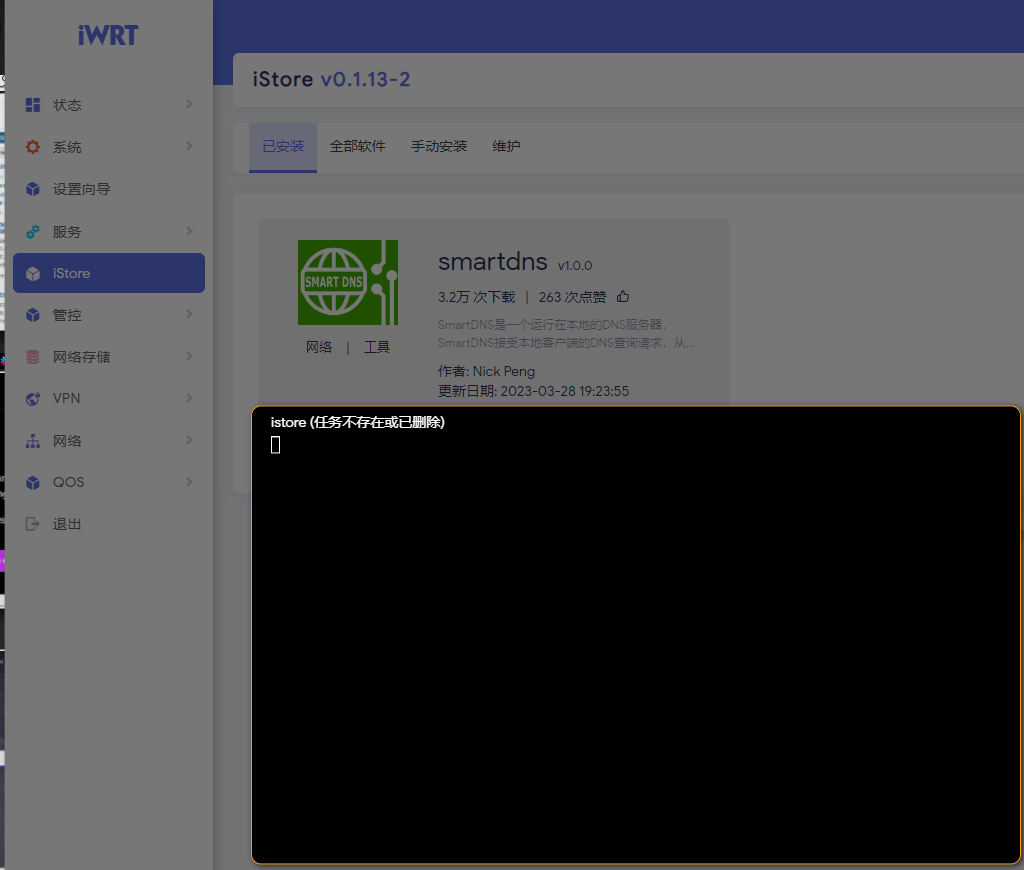Click the 网络 category link under smartdns

click(x=319, y=346)
